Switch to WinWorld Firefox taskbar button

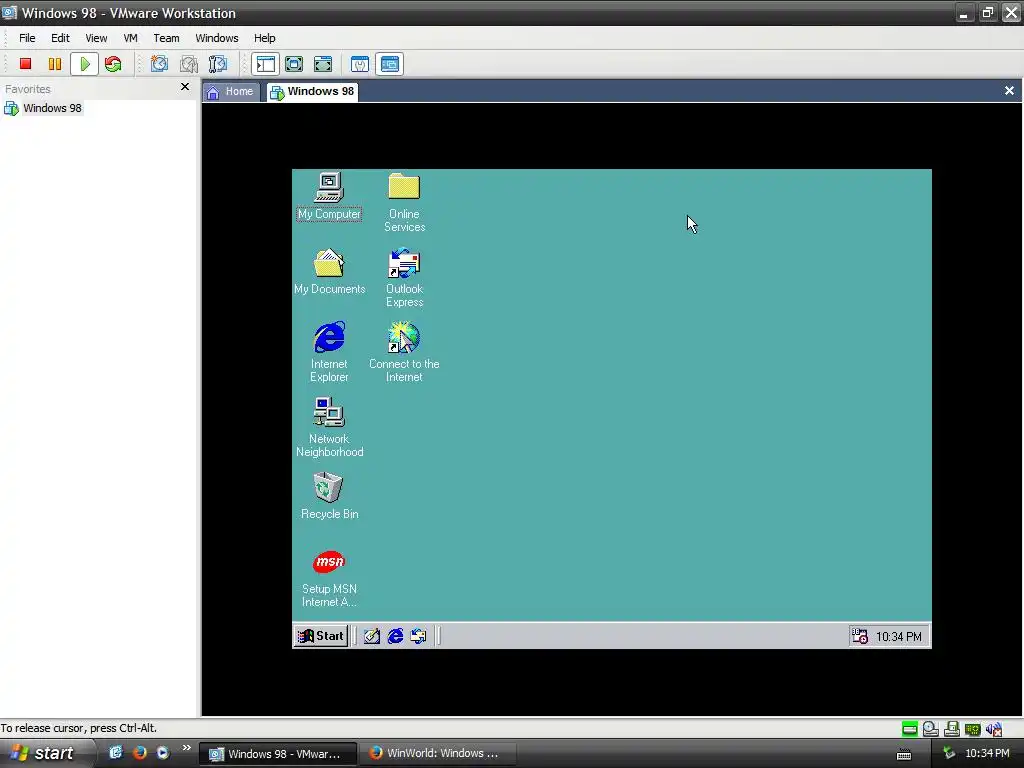coord(436,754)
